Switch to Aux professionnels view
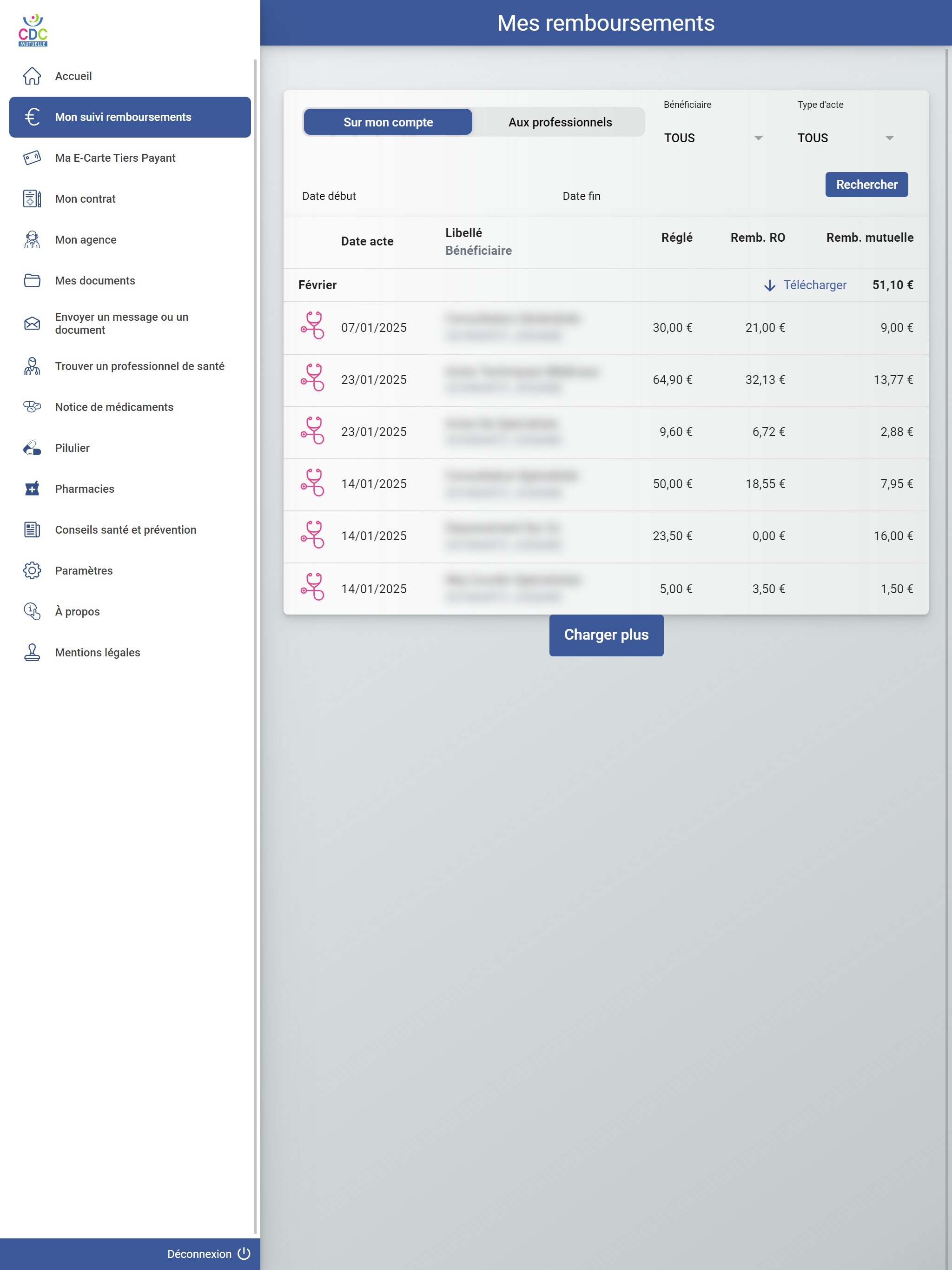952x1270 pixels. pyautogui.click(x=560, y=122)
